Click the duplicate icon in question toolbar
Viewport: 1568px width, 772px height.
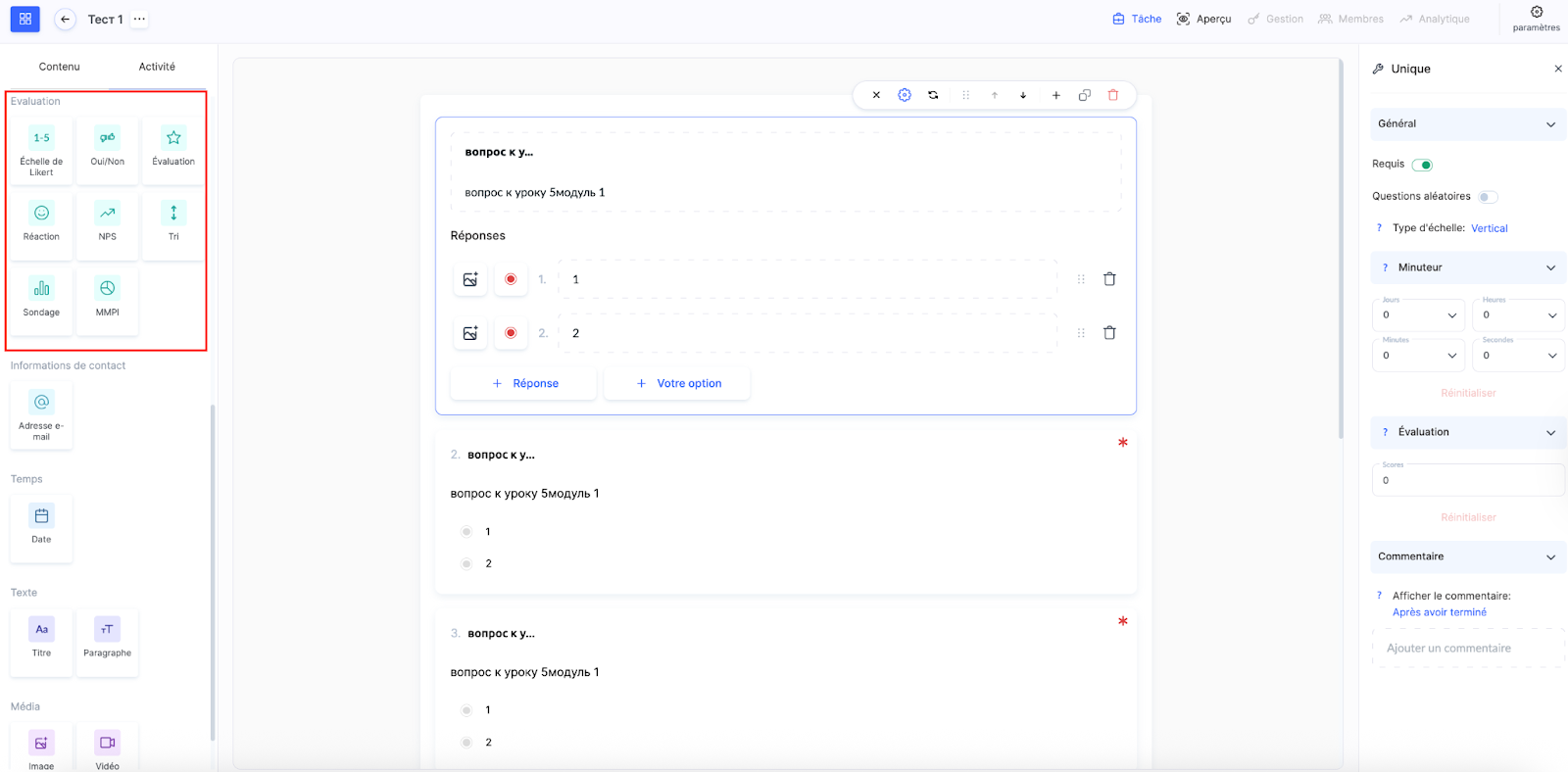click(x=1084, y=95)
